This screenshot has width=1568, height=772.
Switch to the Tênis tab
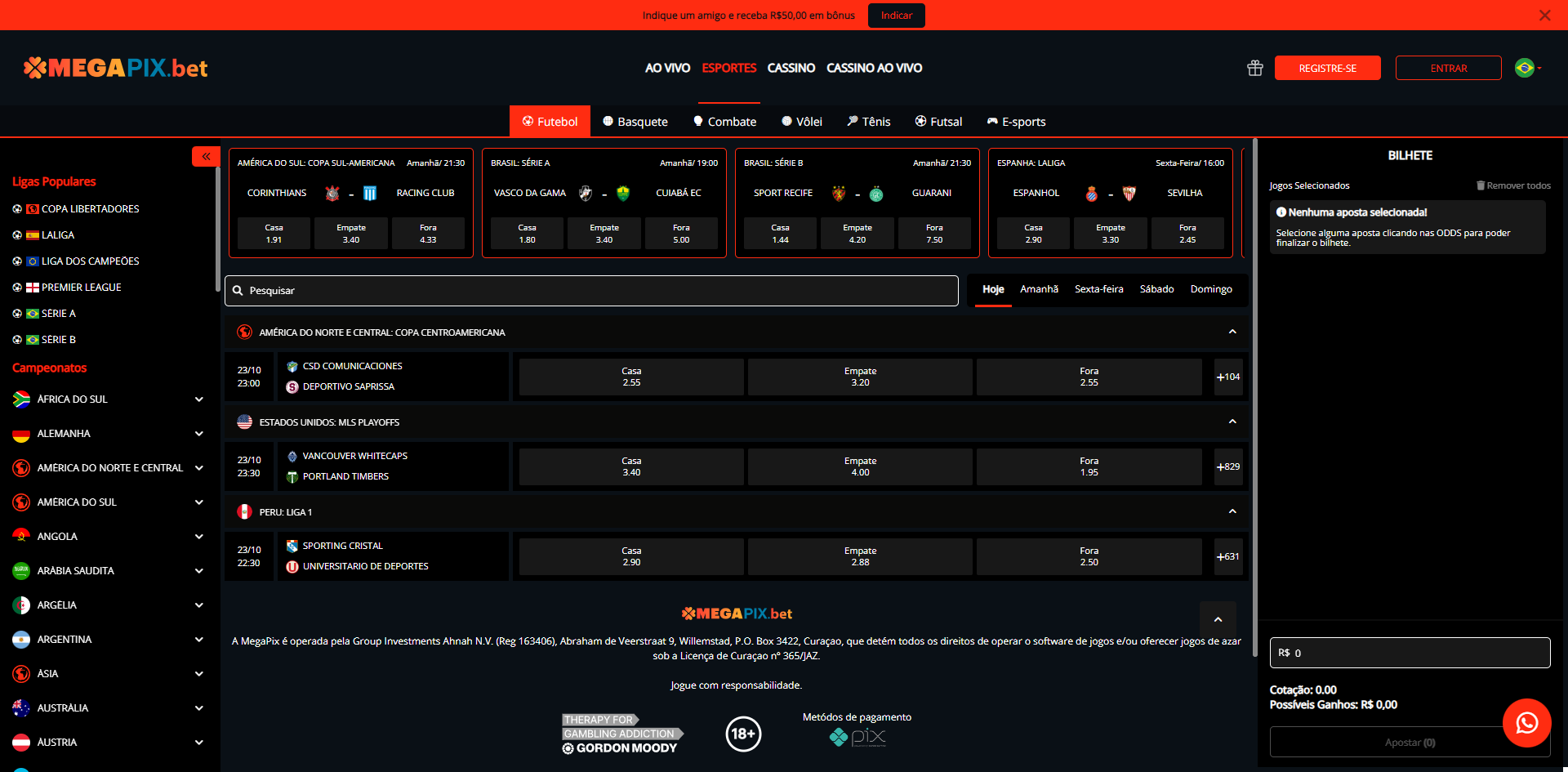click(x=868, y=122)
